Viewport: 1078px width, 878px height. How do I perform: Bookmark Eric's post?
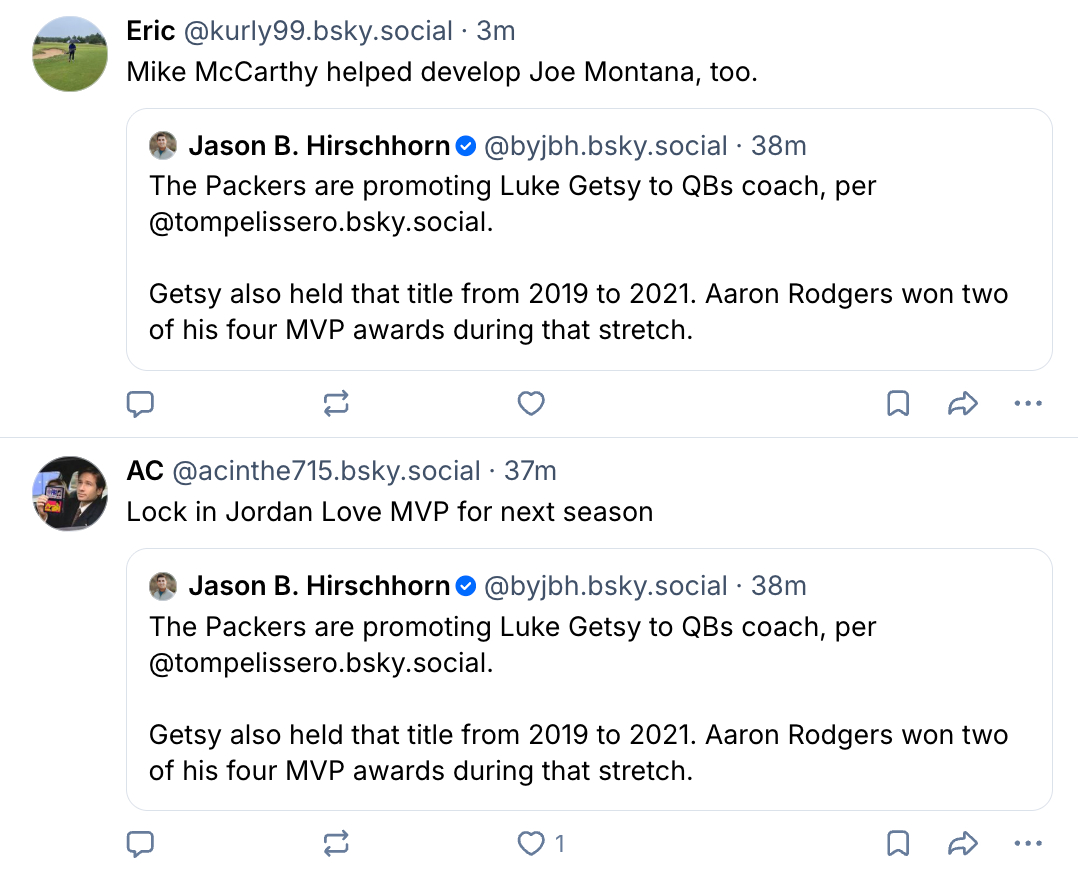898,404
